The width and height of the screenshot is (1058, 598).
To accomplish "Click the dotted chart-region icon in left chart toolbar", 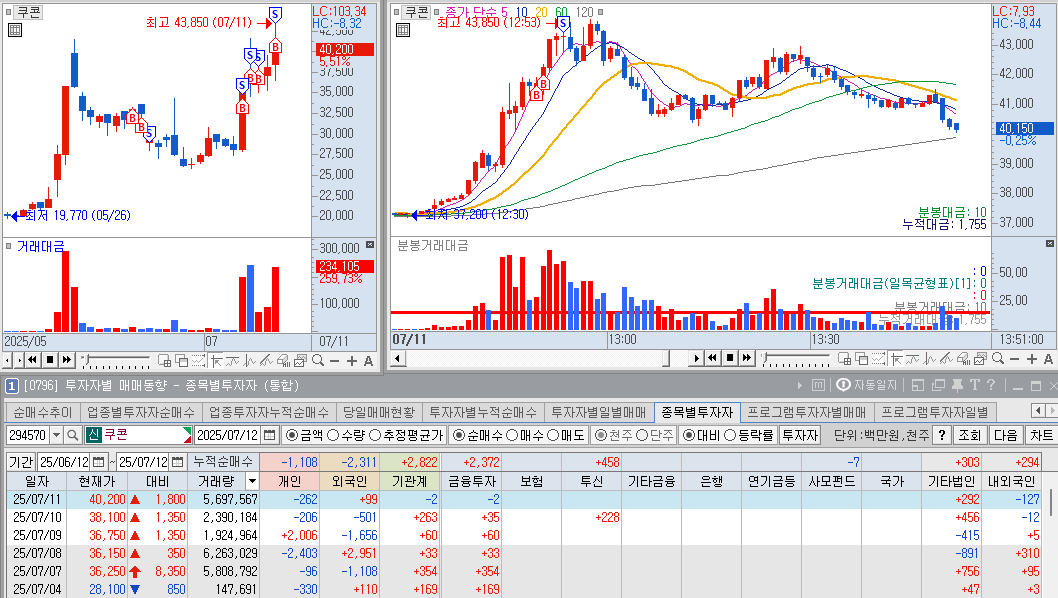I will [x=198, y=360].
